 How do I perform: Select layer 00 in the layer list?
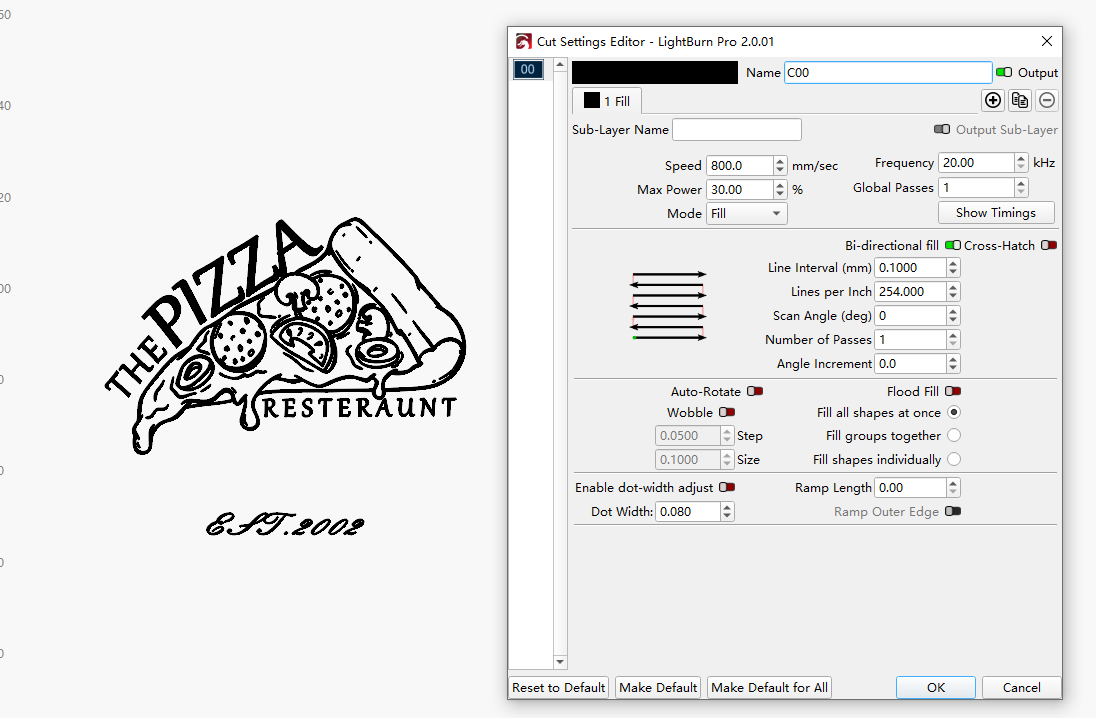[528, 69]
